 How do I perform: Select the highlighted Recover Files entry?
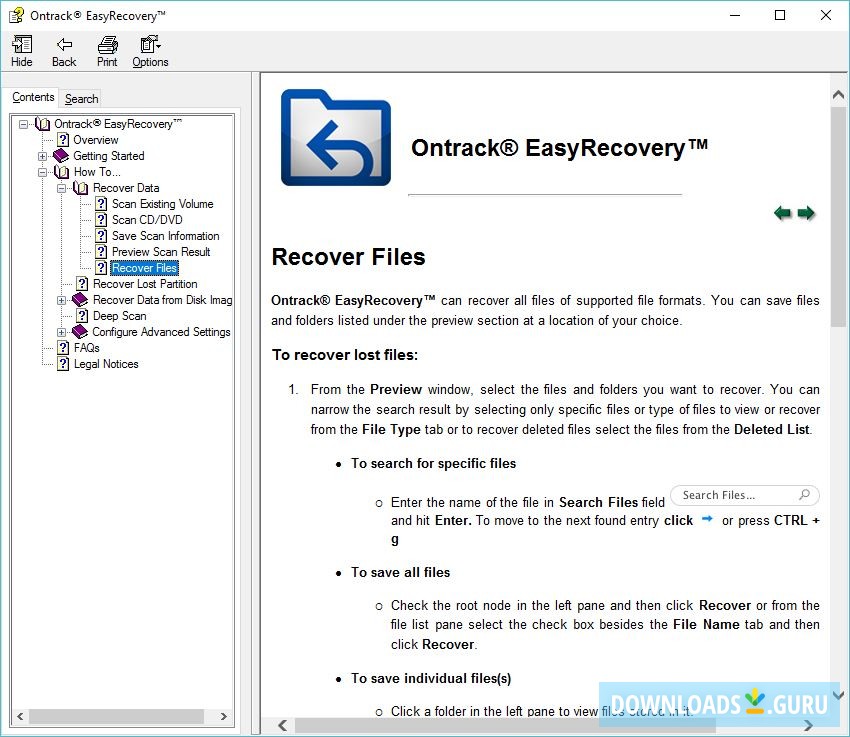tap(144, 268)
